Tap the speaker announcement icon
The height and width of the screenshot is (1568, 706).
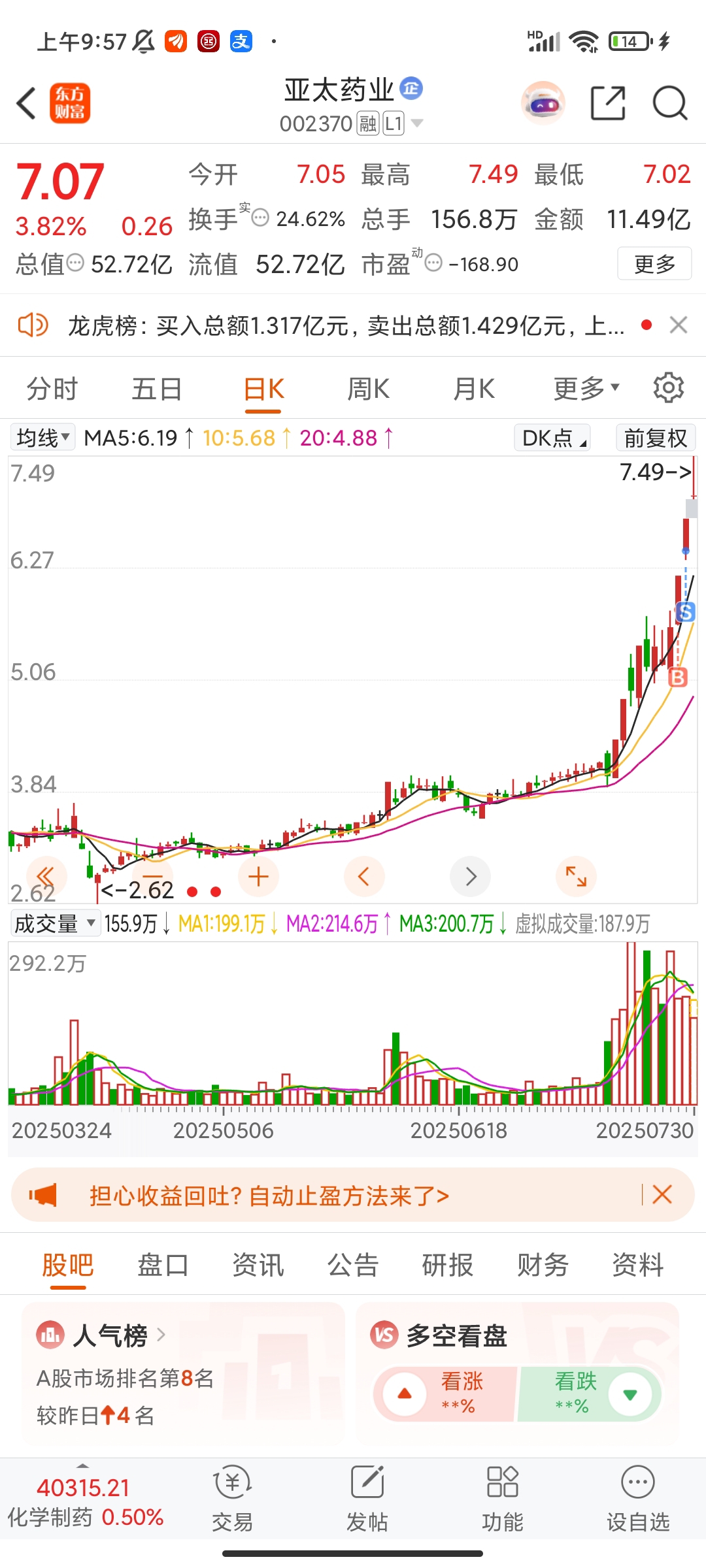tap(33, 325)
